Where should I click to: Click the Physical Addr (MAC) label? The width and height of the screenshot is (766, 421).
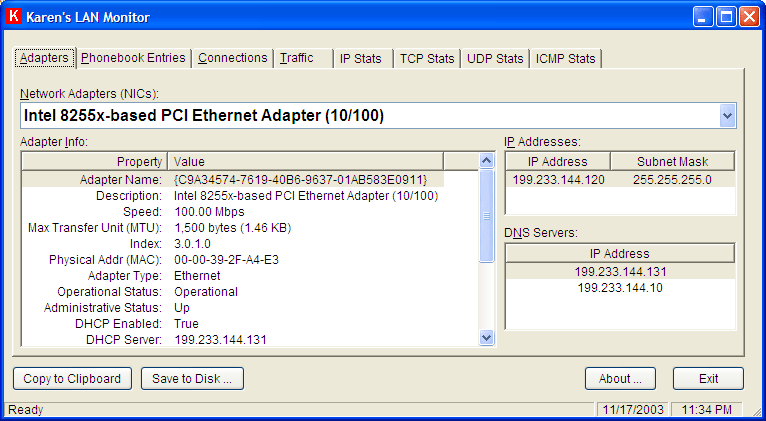(x=105, y=260)
